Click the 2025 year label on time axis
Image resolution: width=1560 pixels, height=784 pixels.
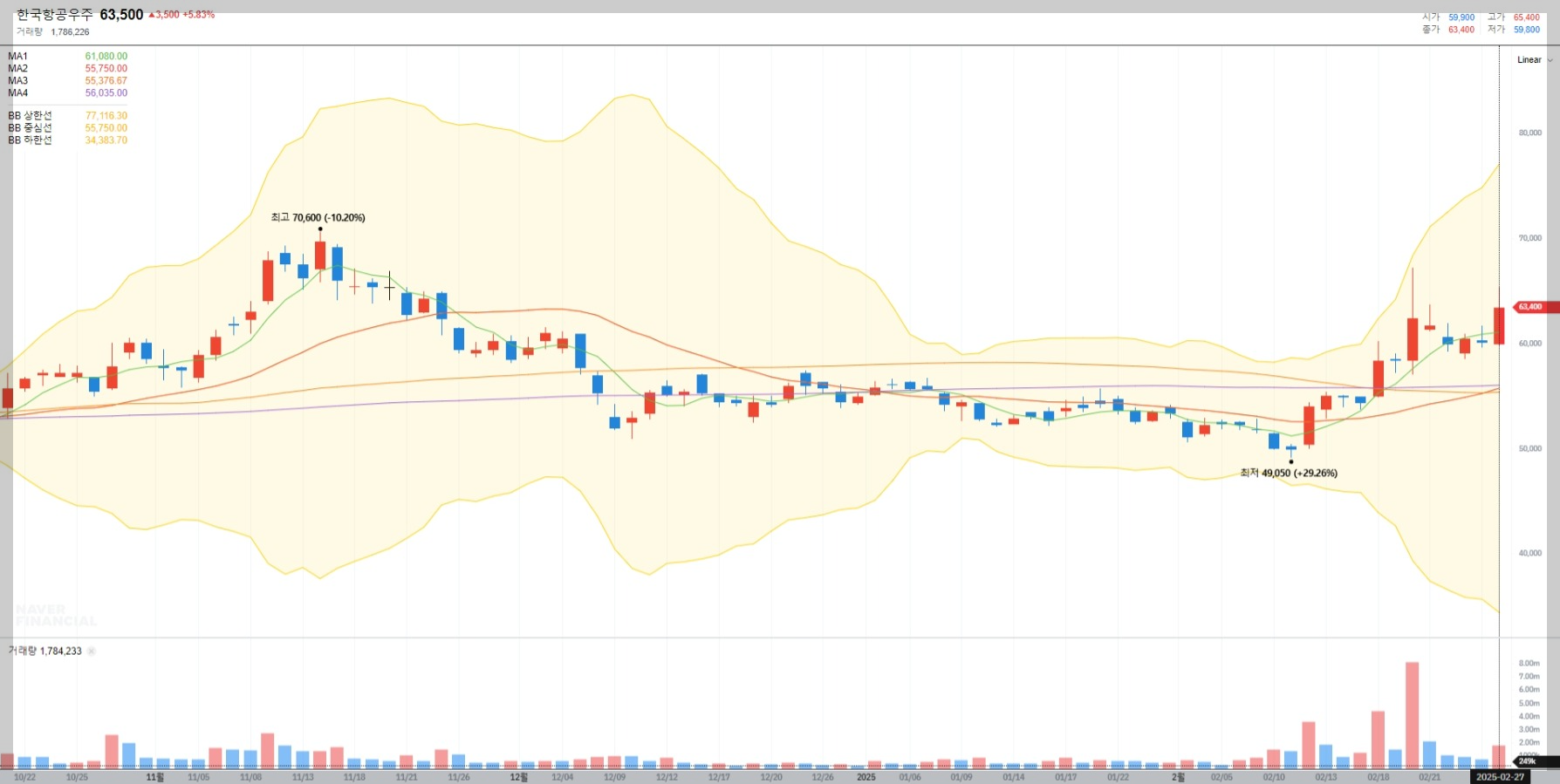(x=866, y=777)
